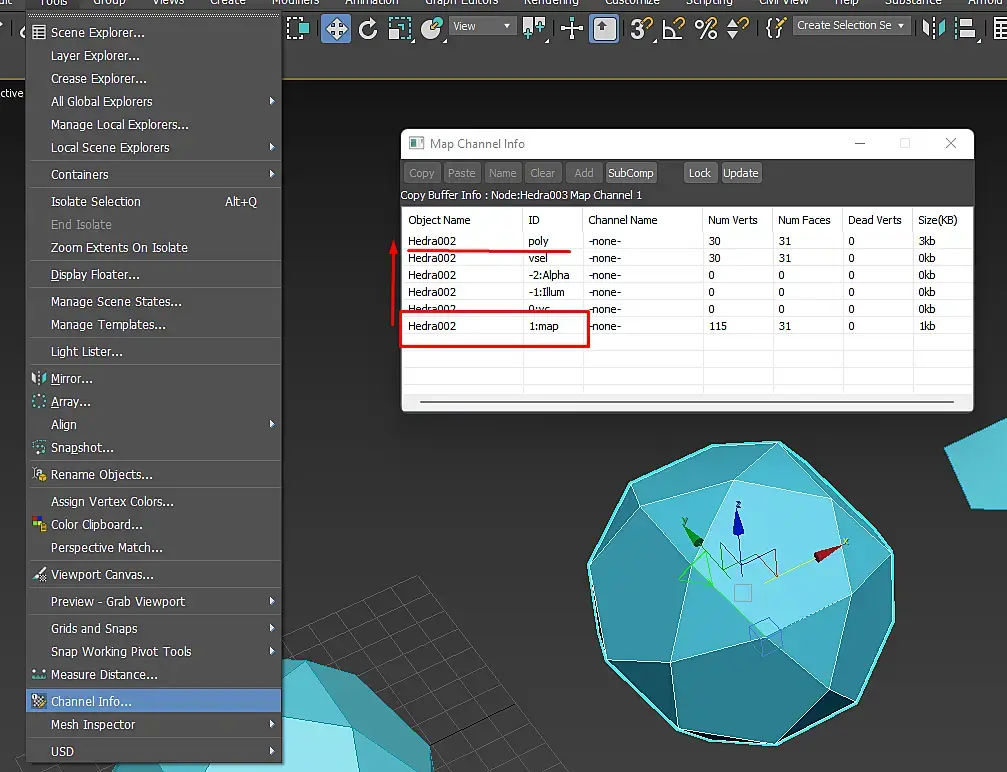
Task: Toggle the SubComp button
Action: [630, 173]
